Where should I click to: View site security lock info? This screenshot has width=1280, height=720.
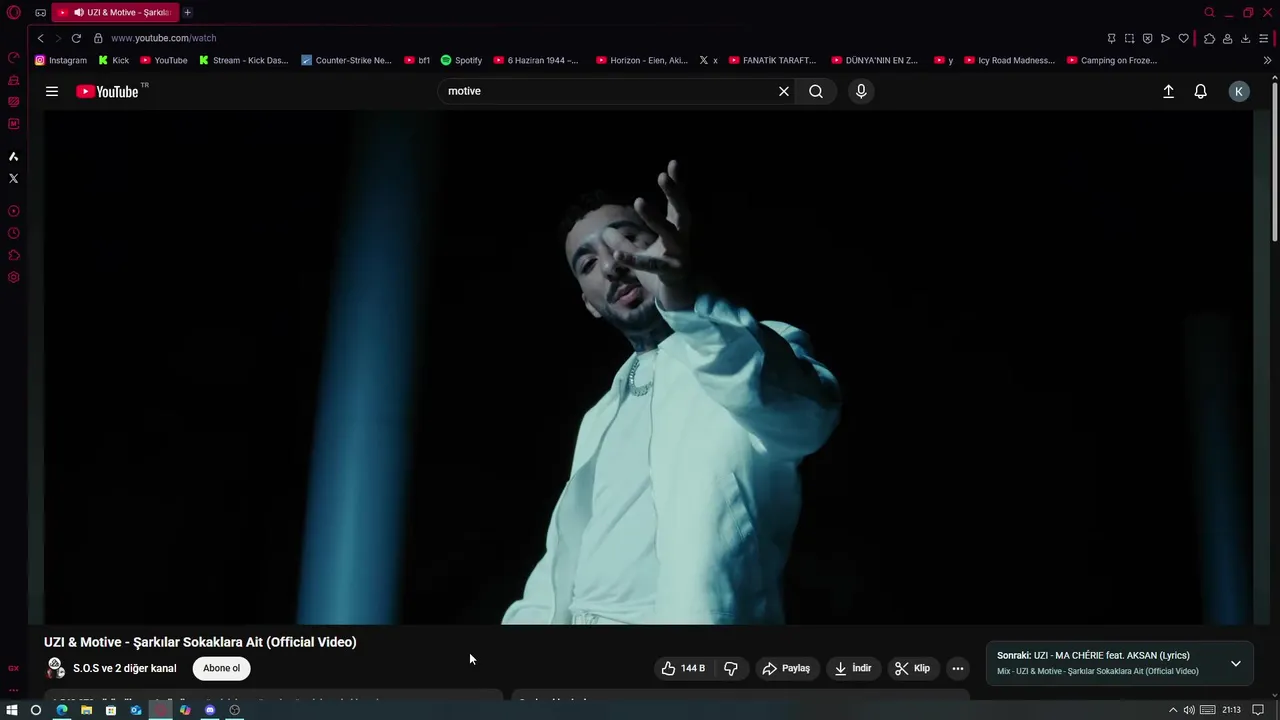[x=98, y=38]
